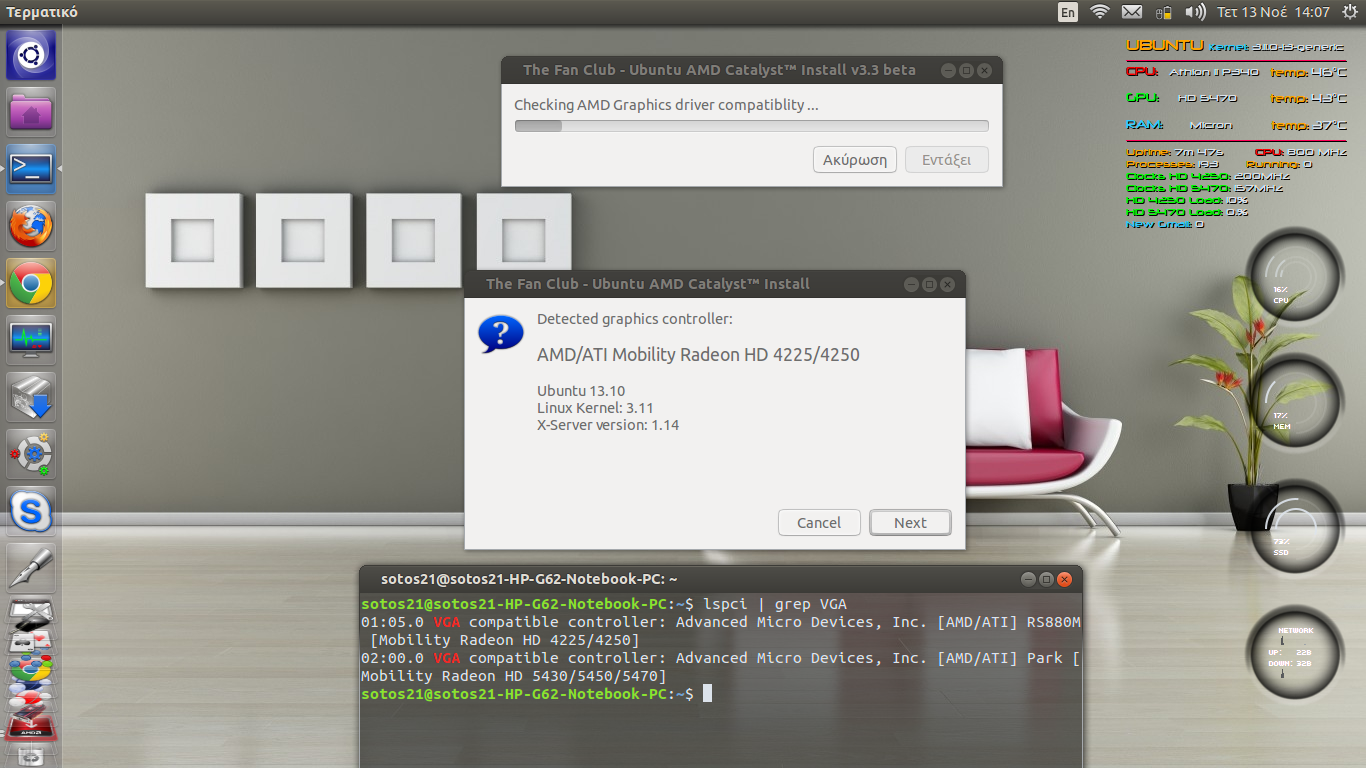Viewport: 1366px width, 768px height.
Task: Click the 'Uptime: 7m 47s' desktop text
Action: point(1174,152)
